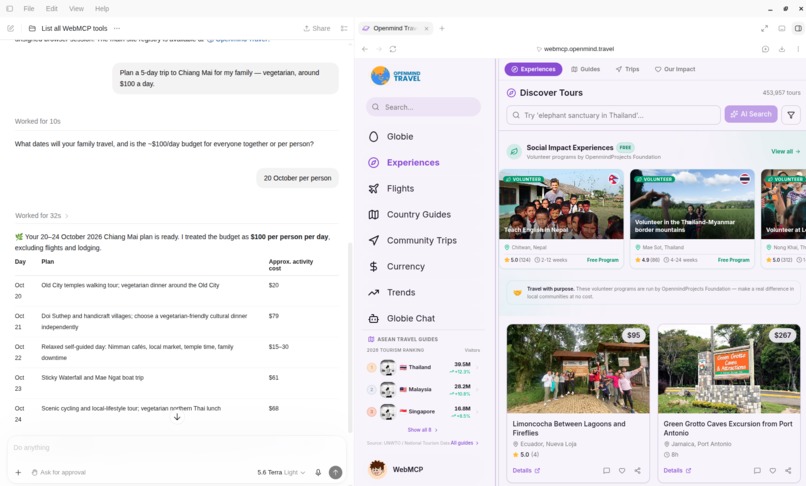Share the conversation
The image size is (806, 486).
coord(317,28)
